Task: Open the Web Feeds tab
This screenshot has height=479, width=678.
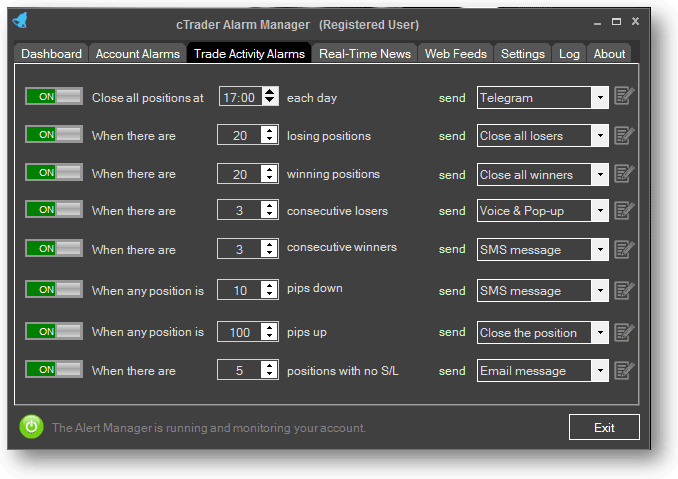Action: pos(455,54)
